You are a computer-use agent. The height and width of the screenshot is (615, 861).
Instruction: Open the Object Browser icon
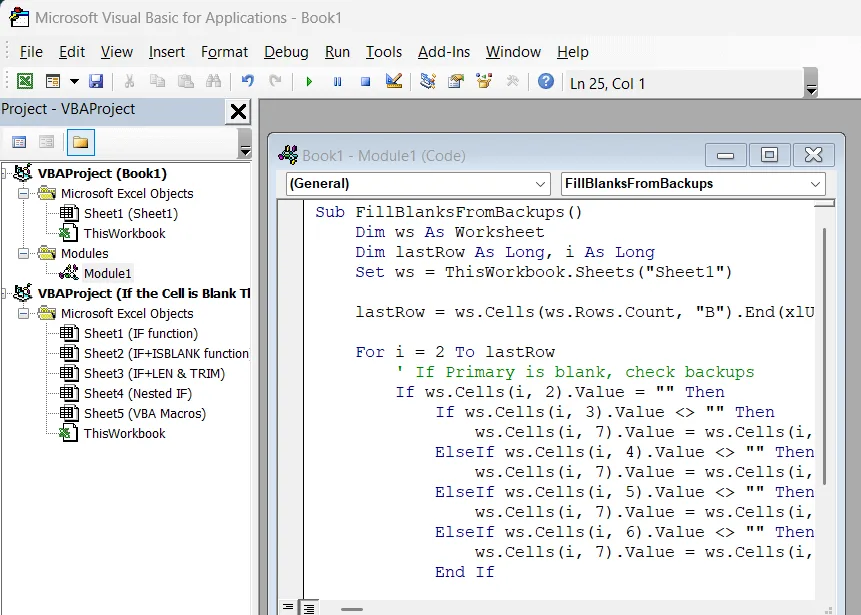[484, 82]
